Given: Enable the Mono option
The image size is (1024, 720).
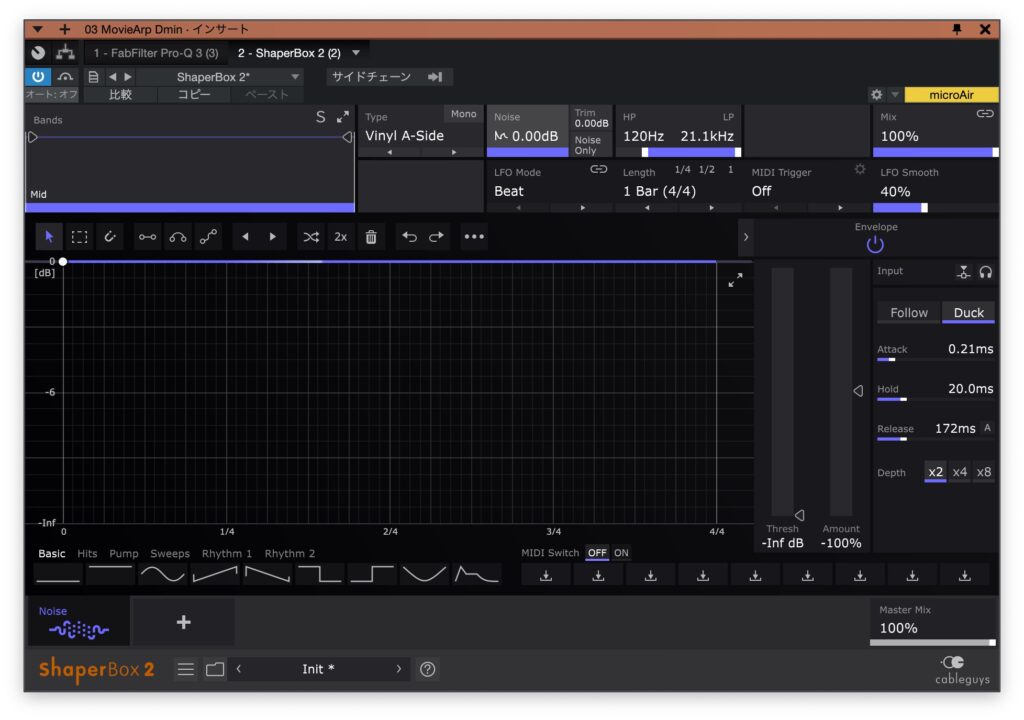Looking at the screenshot, I should point(463,114).
